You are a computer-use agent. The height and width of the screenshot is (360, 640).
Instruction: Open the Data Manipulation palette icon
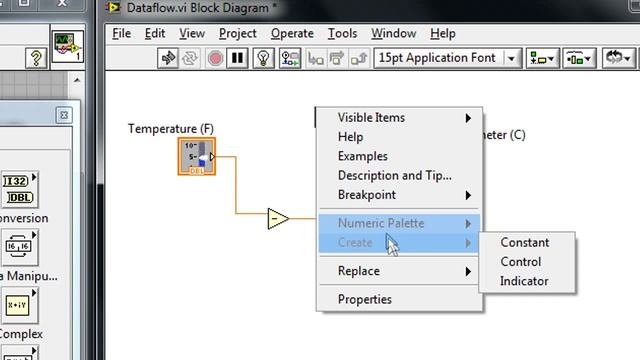click(x=20, y=247)
